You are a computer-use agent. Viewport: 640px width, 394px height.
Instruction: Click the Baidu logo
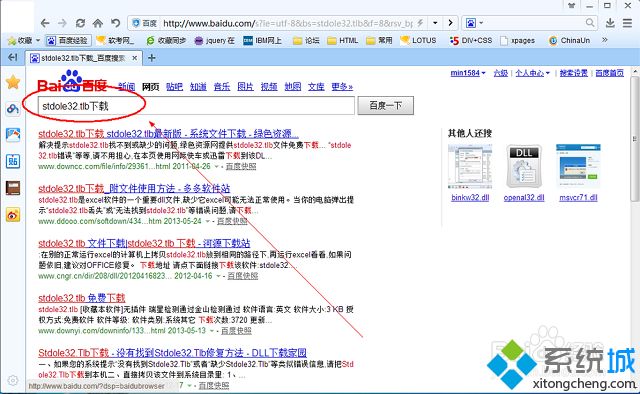tap(73, 81)
